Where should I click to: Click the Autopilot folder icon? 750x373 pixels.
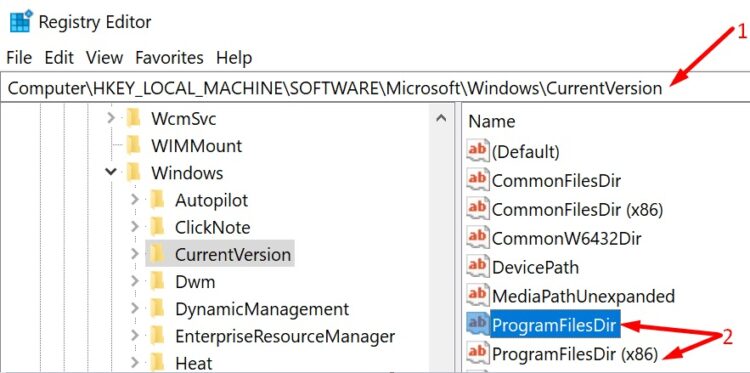(157, 199)
